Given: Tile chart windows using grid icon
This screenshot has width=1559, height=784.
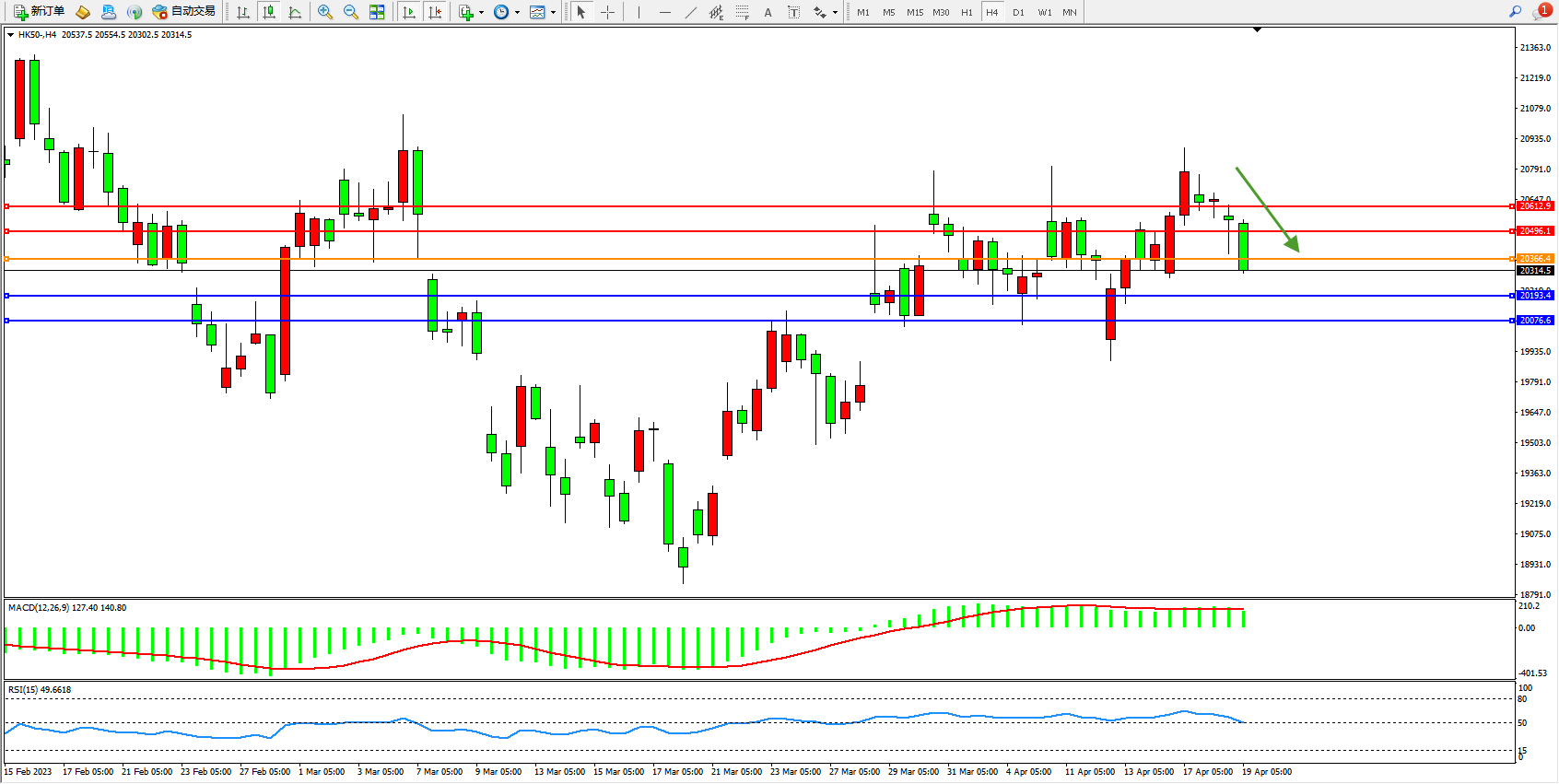Looking at the screenshot, I should 377,12.
